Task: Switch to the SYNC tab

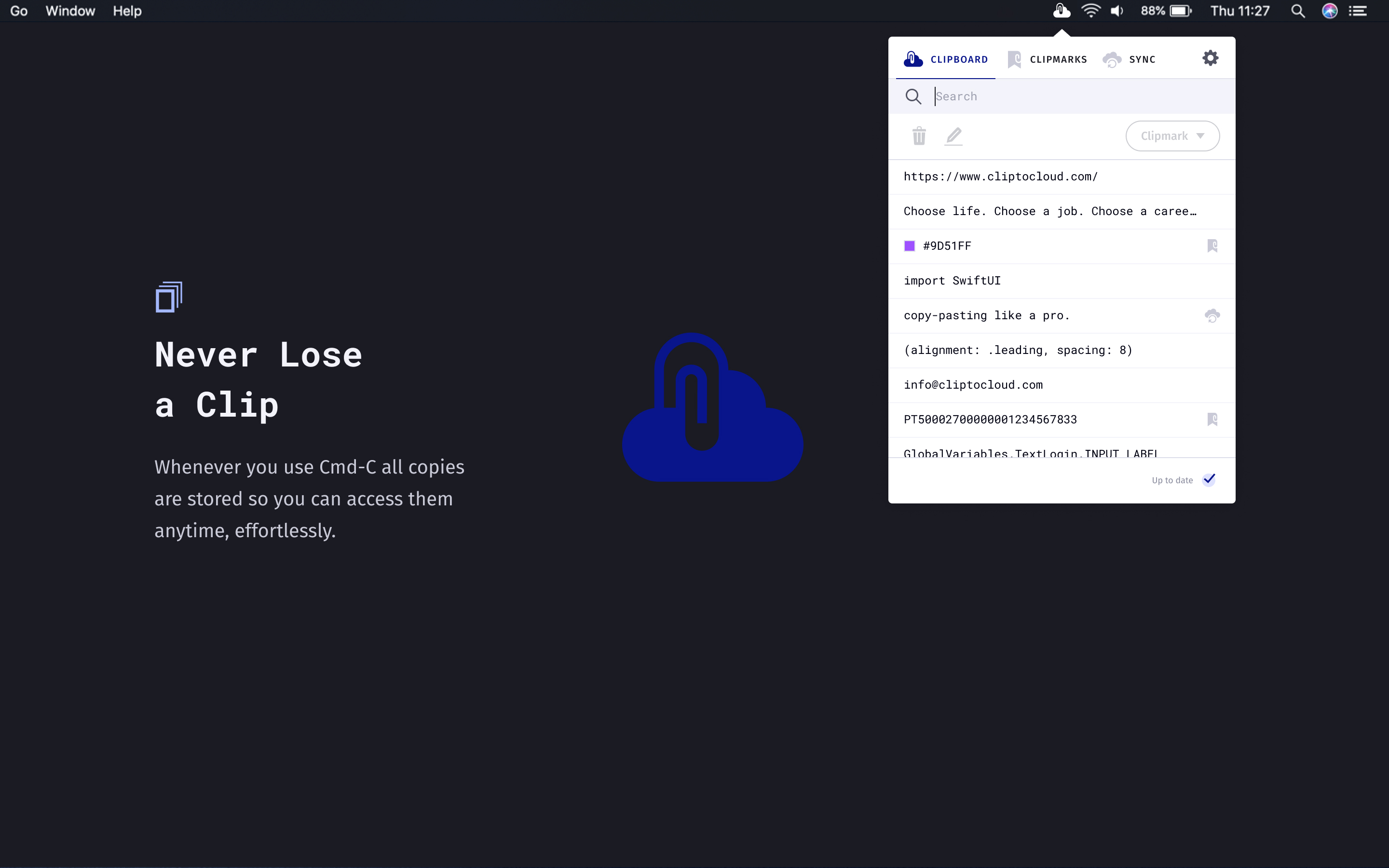Action: tap(1129, 59)
